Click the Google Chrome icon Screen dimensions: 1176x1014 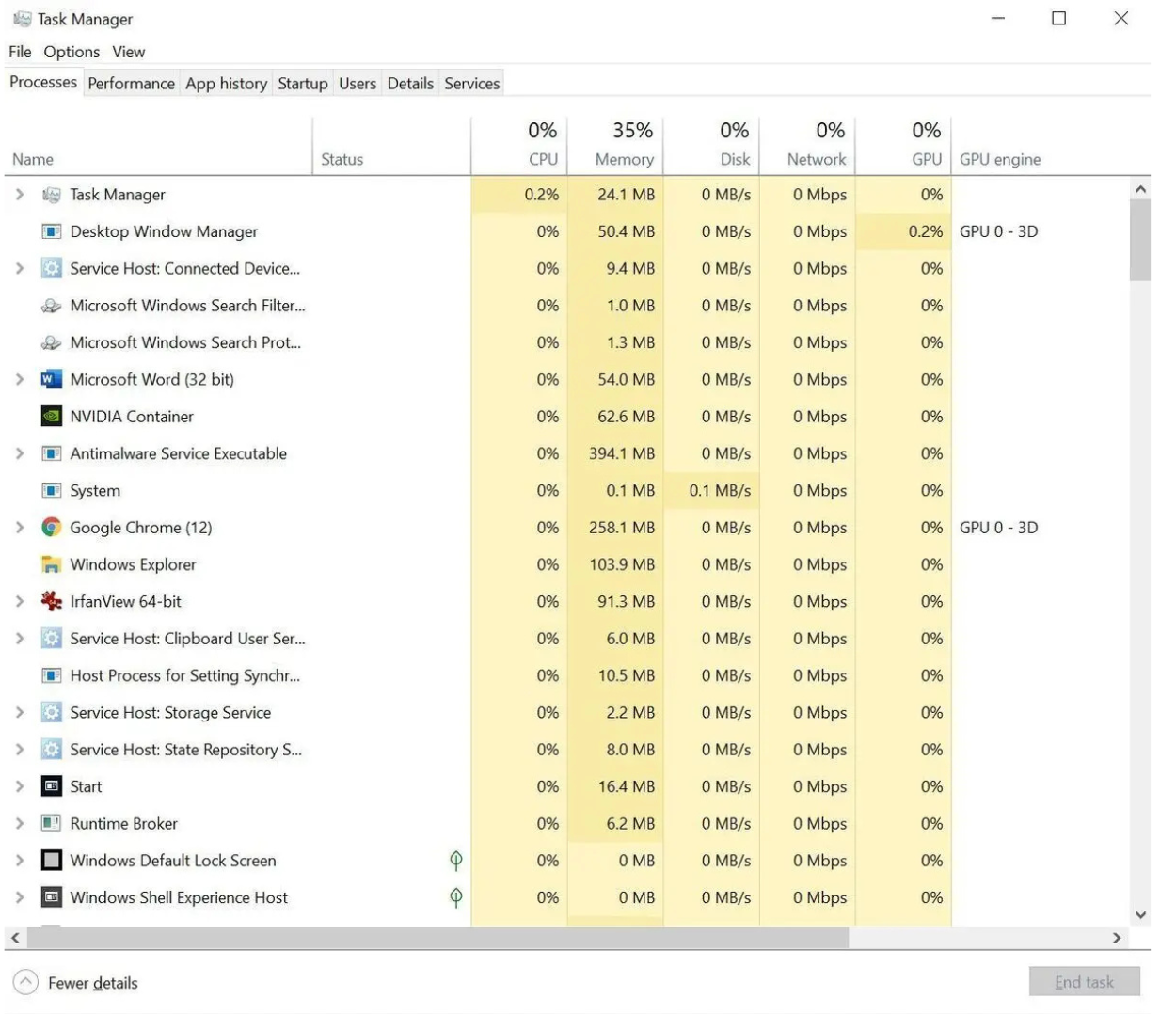click(x=52, y=528)
